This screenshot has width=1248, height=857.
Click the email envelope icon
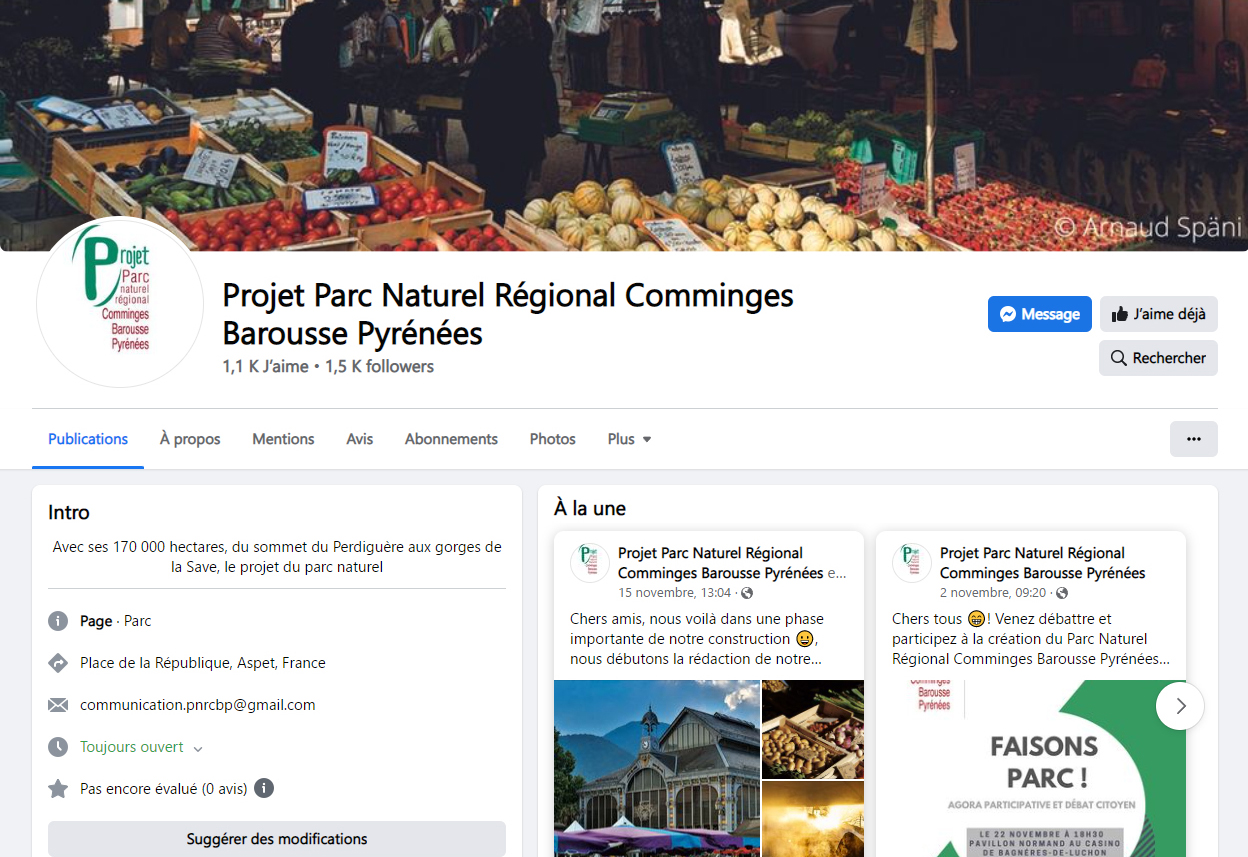click(58, 705)
